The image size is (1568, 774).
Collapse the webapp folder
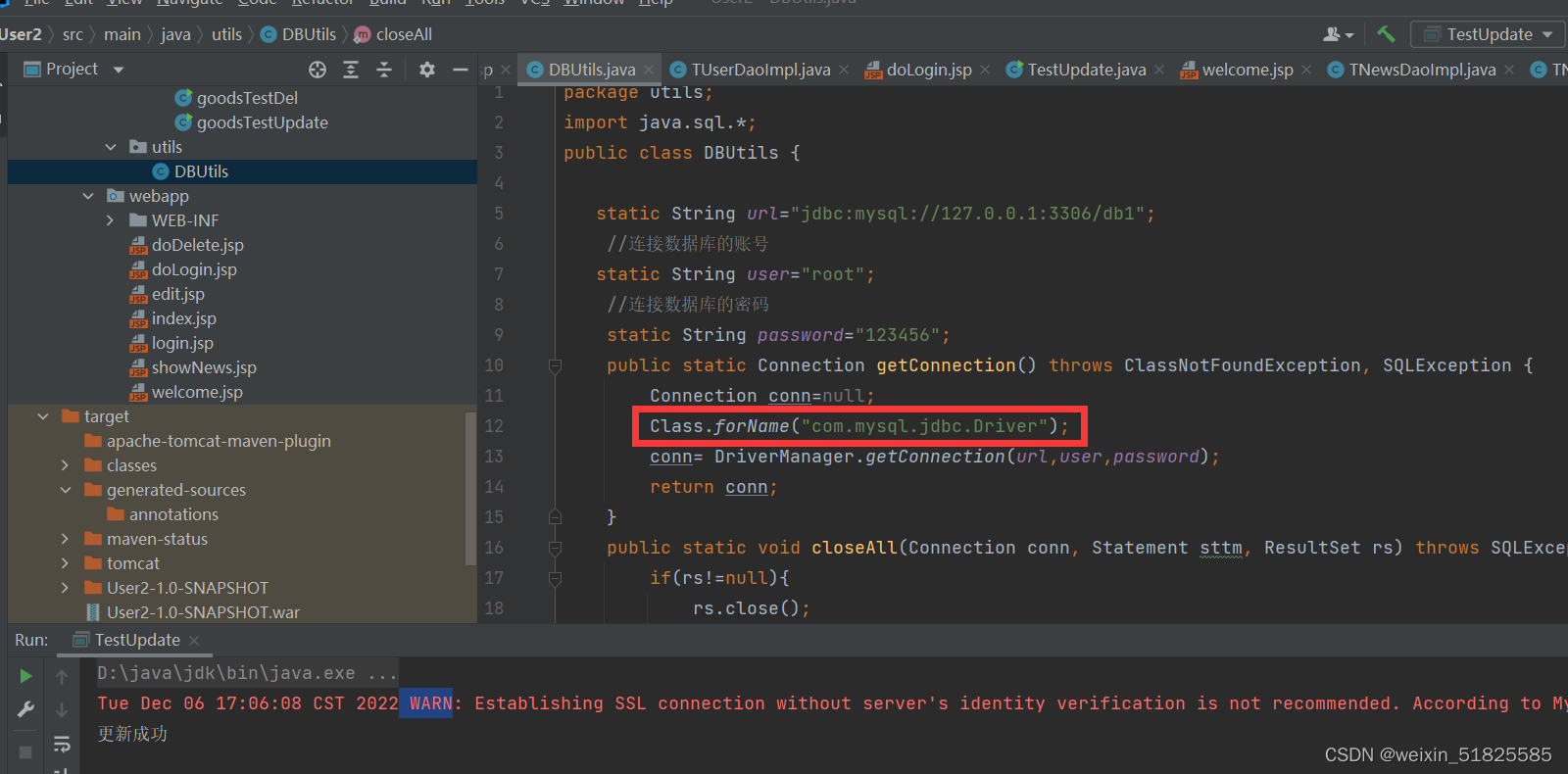click(88, 196)
